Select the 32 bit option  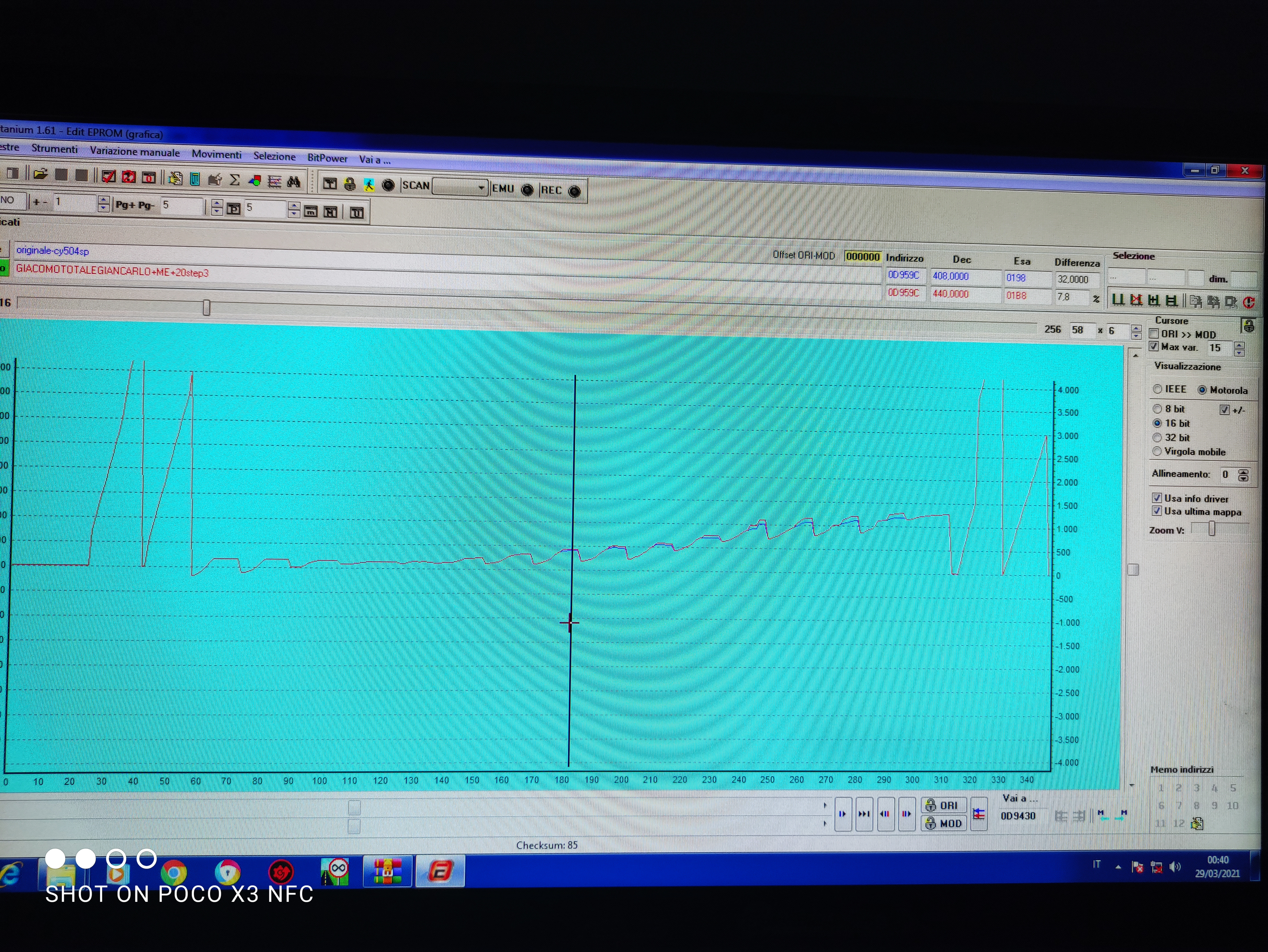[x=1157, y=437]
